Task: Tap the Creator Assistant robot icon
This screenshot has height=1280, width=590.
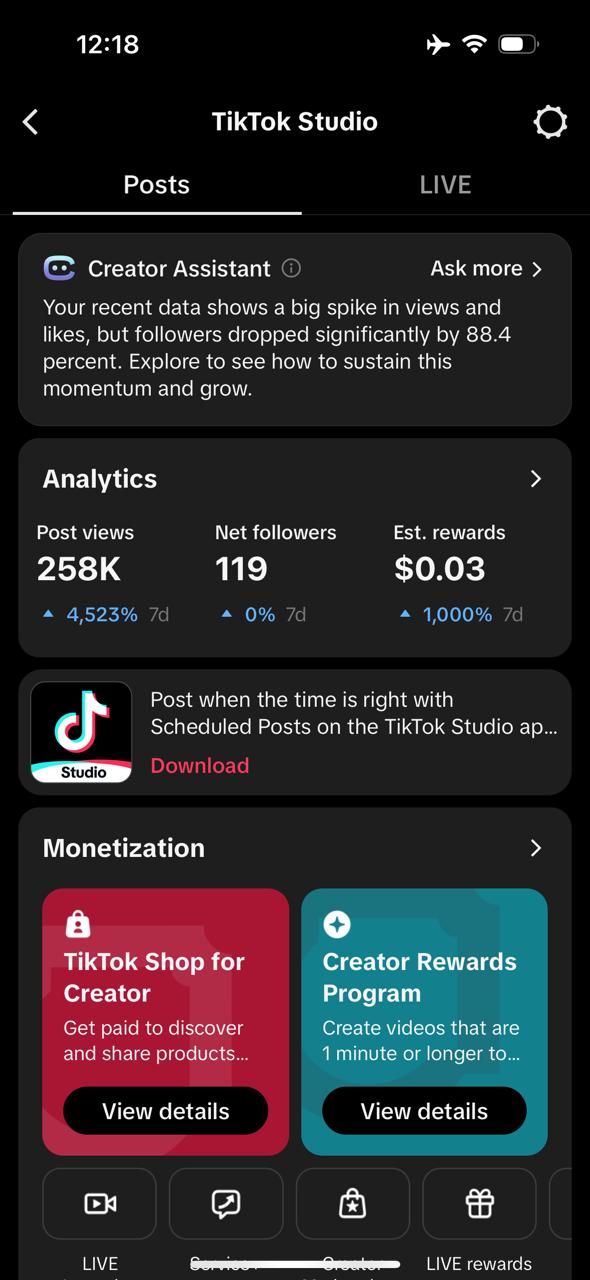Action: pyautogui.click(x=59, y=268)
